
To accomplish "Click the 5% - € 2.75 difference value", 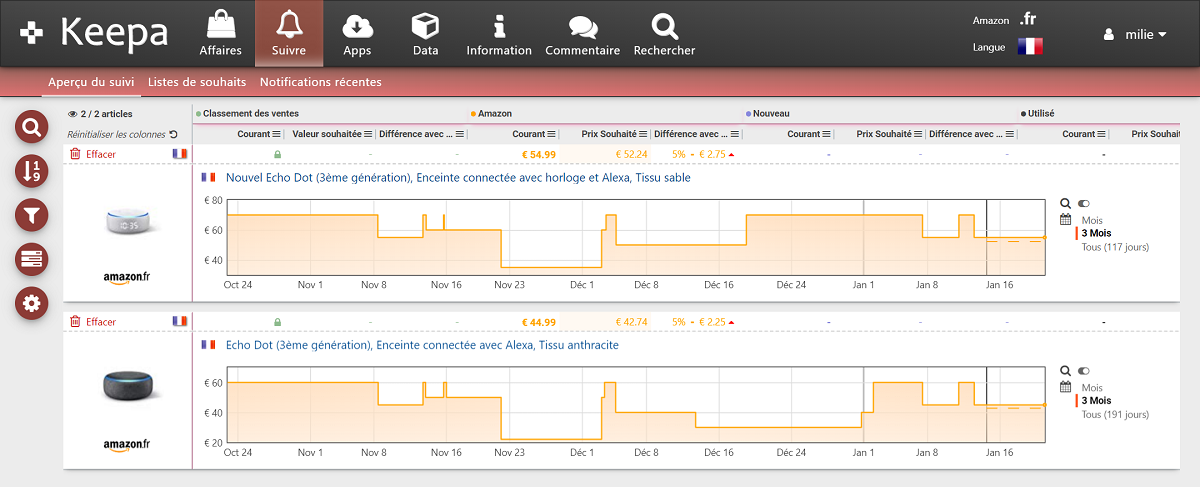I will click(703, 154).
